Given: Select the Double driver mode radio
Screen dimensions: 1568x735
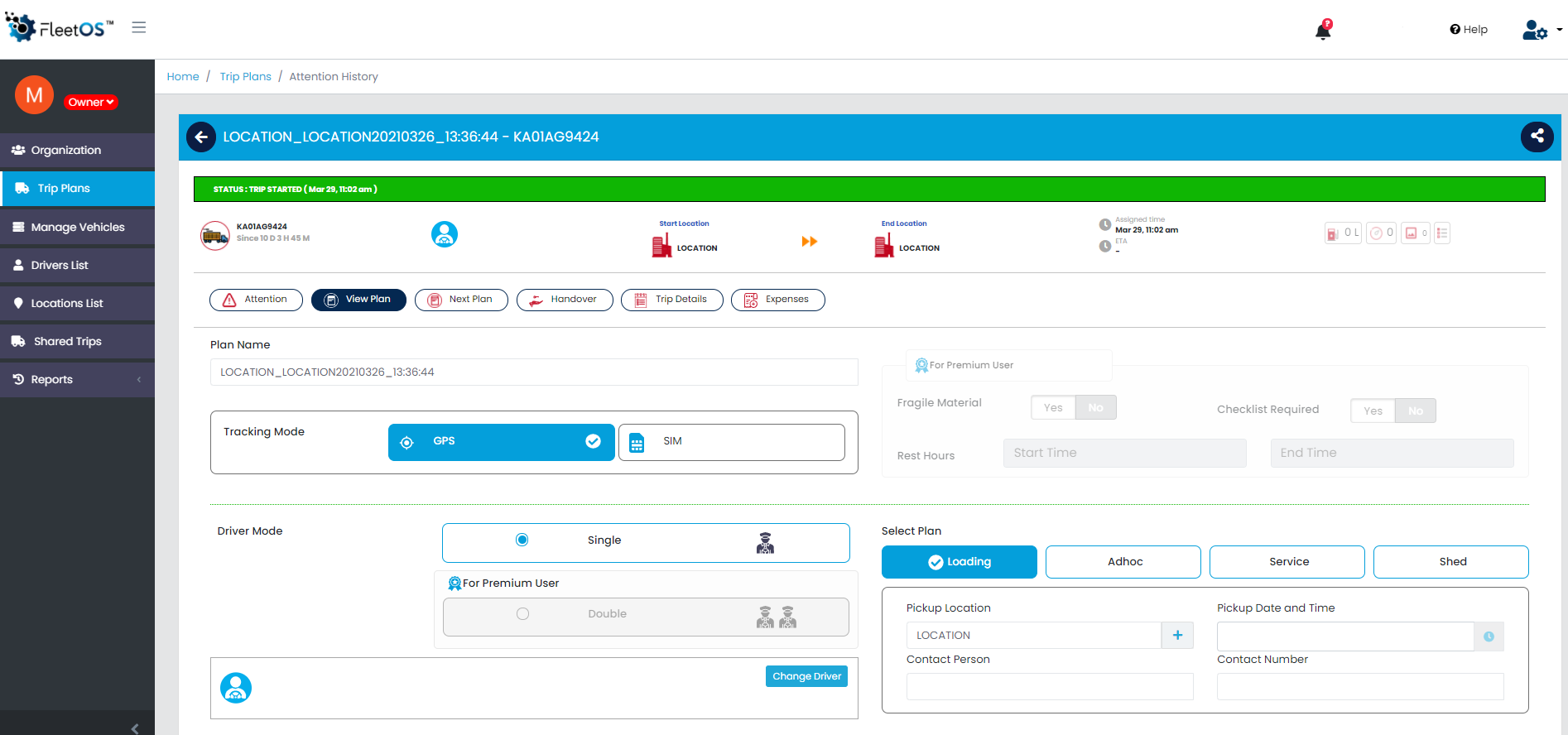Looking at the screenshot, I should click(522, 614).
